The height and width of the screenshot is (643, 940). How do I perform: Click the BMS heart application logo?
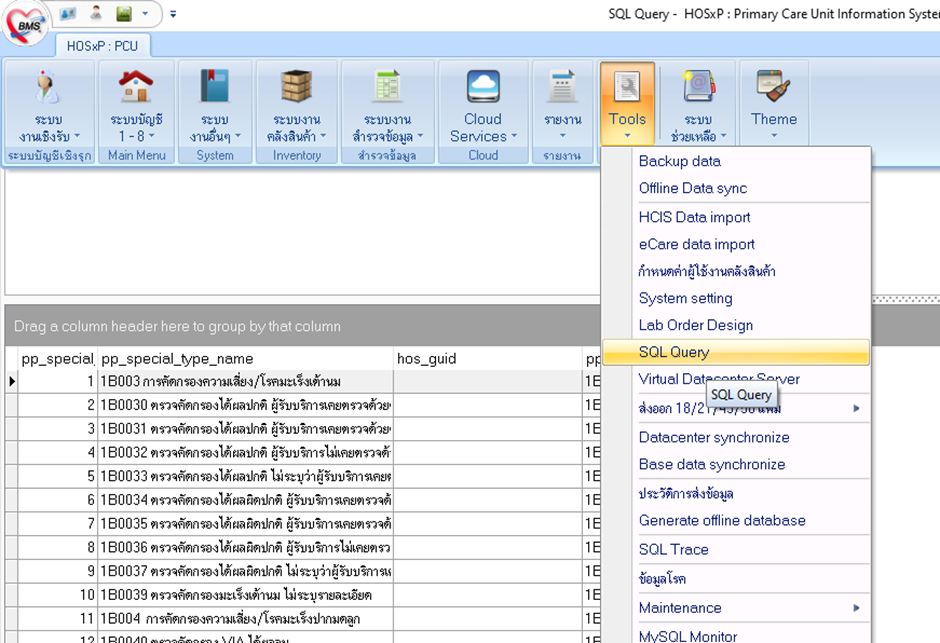click(x=25, y=24)
